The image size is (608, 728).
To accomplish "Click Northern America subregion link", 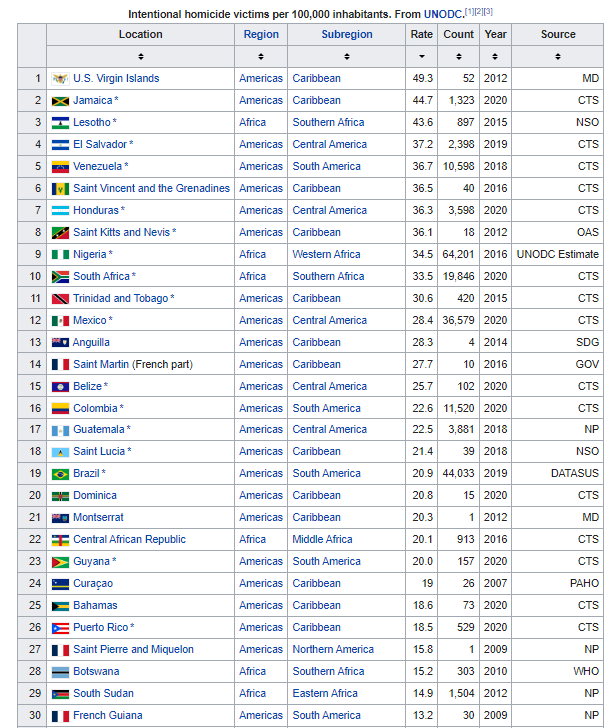I will click(333, 650).
